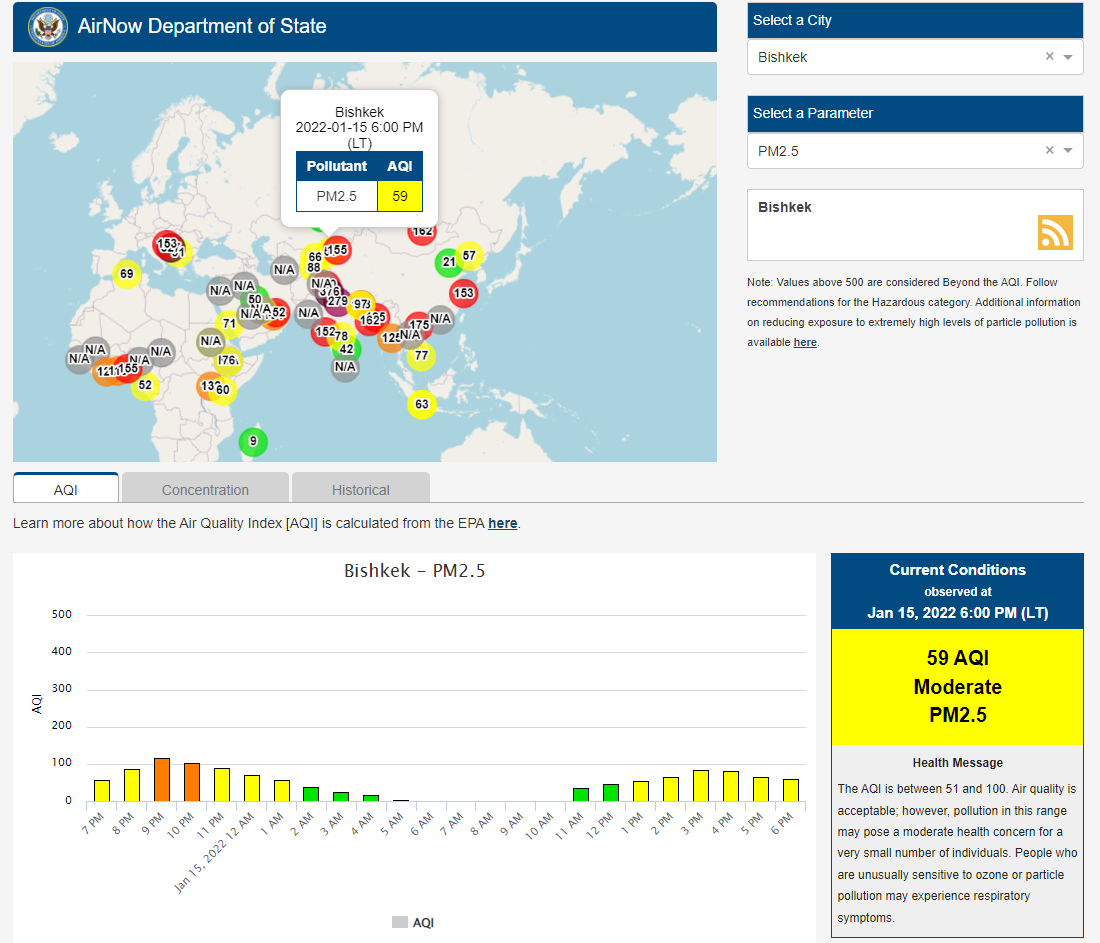Viewport: 1100px width, 943px height.
Task: Clear the PM2.5 parameter selection
Action: click(x=1049, y=151)
